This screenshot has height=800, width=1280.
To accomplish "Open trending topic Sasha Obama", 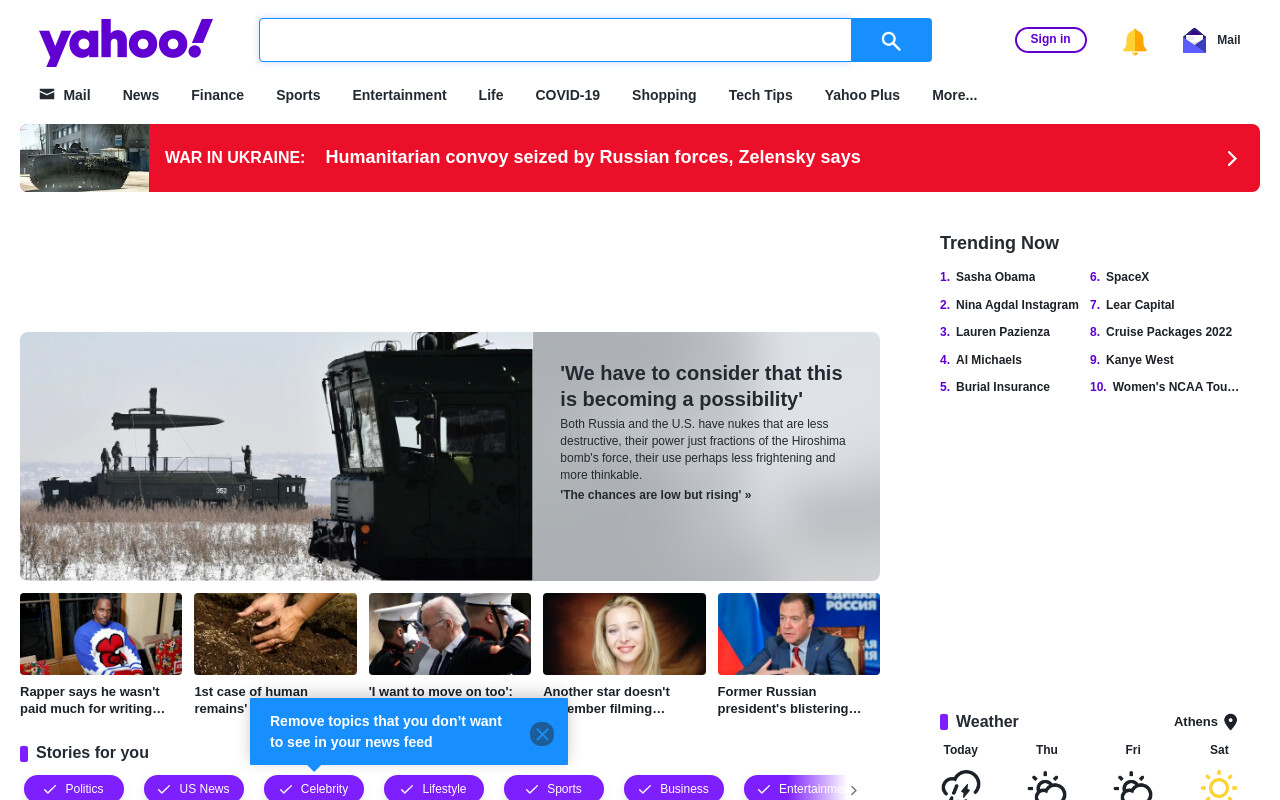I will [x=995, y=277].
